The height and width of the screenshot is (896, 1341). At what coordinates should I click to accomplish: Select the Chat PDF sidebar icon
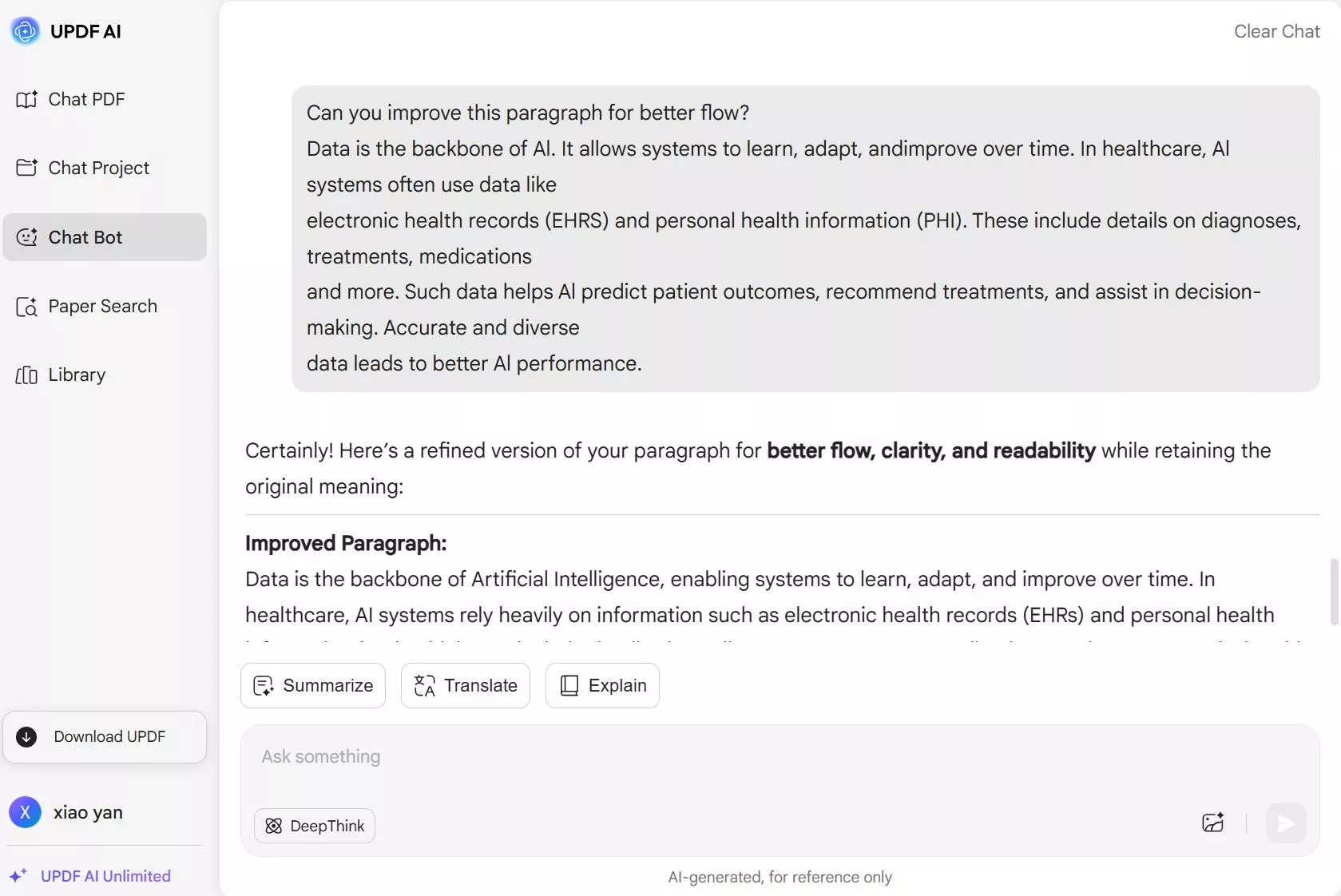pos(27,99)
